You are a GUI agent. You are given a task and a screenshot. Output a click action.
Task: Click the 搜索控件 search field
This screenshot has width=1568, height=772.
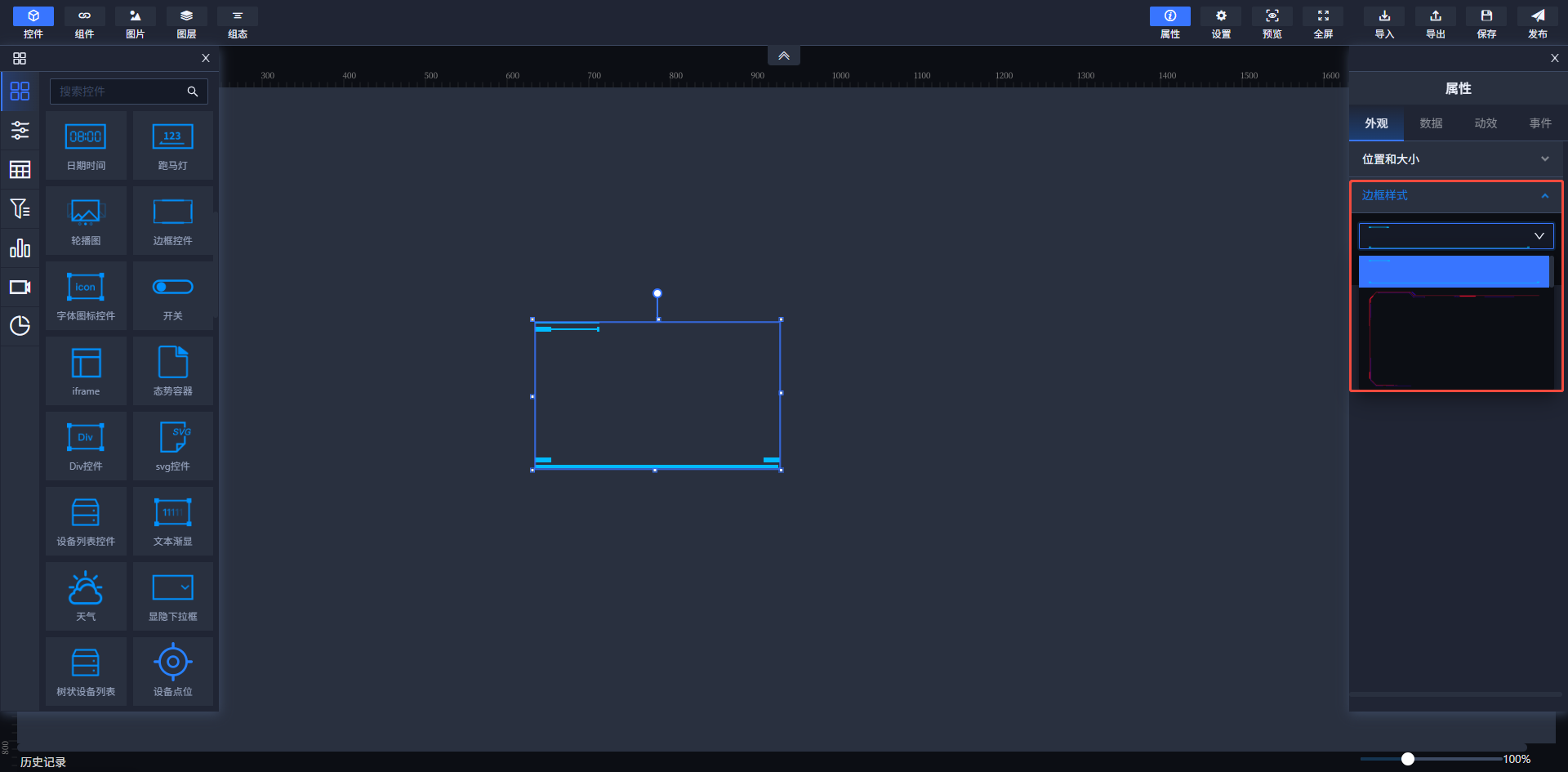click(118, 91)
